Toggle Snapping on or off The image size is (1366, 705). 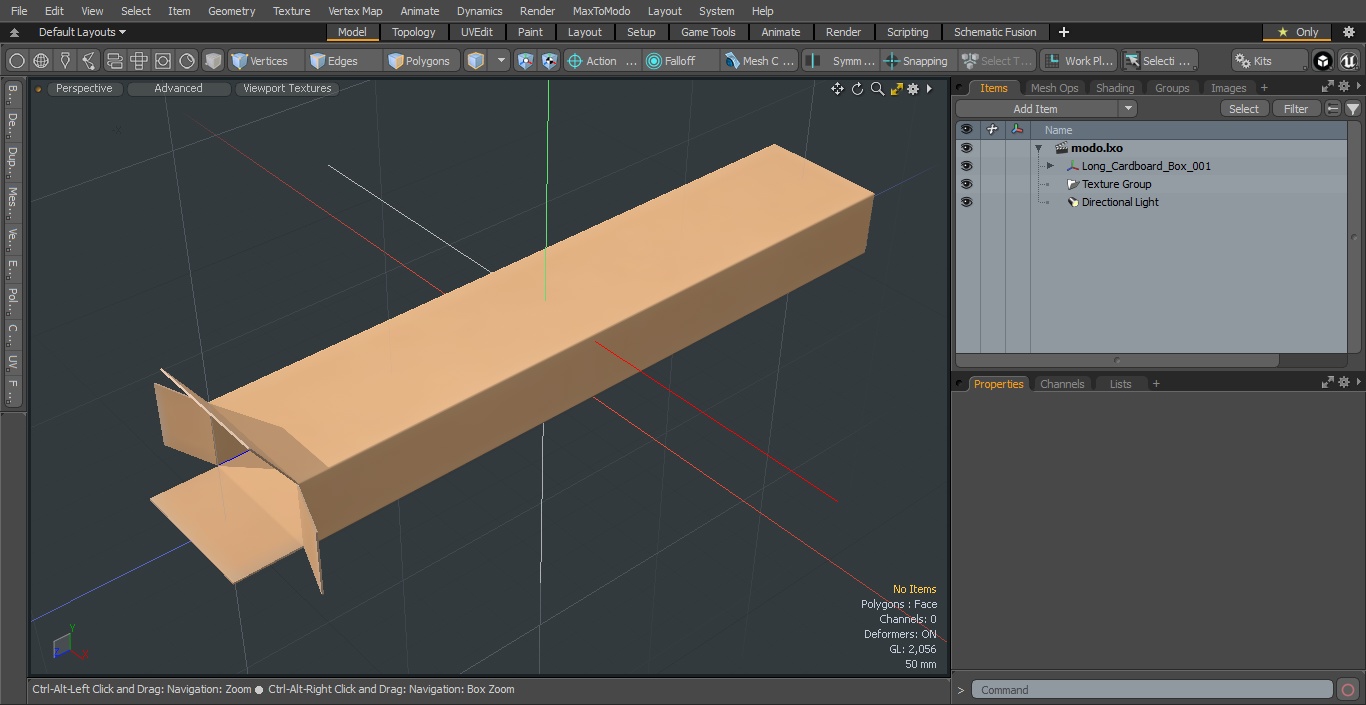(x=917, y=61)
